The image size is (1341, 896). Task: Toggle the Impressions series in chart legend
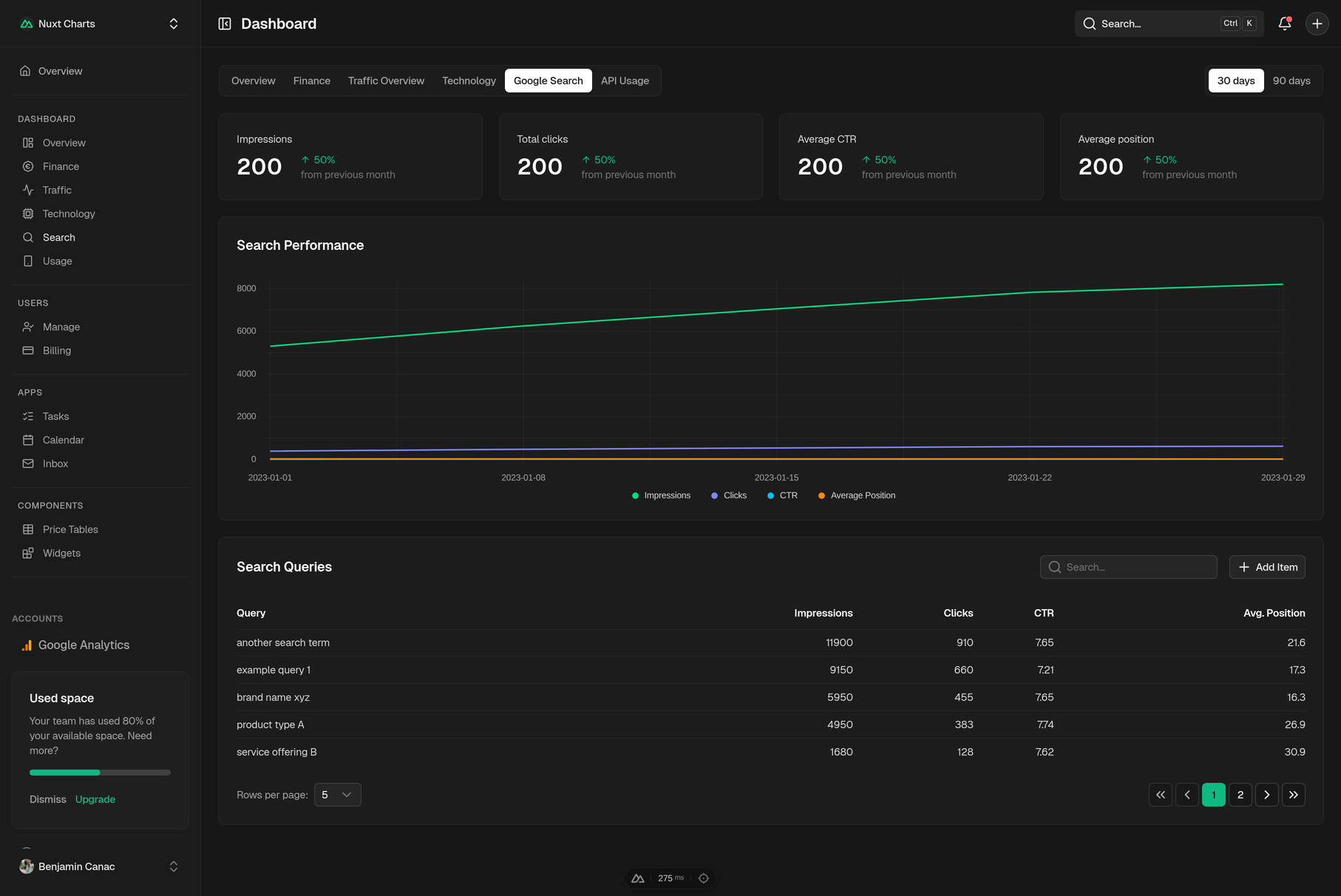(661, 495)
